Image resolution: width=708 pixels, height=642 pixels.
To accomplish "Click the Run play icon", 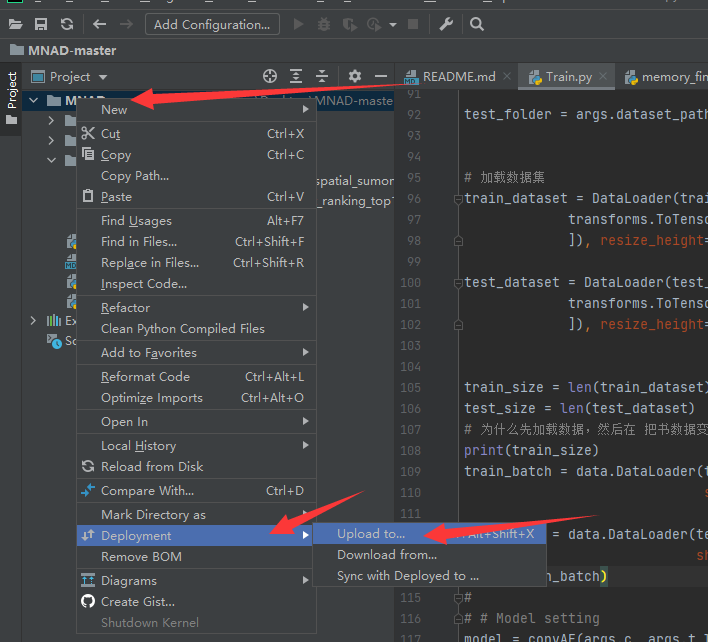I will [298, 24].
